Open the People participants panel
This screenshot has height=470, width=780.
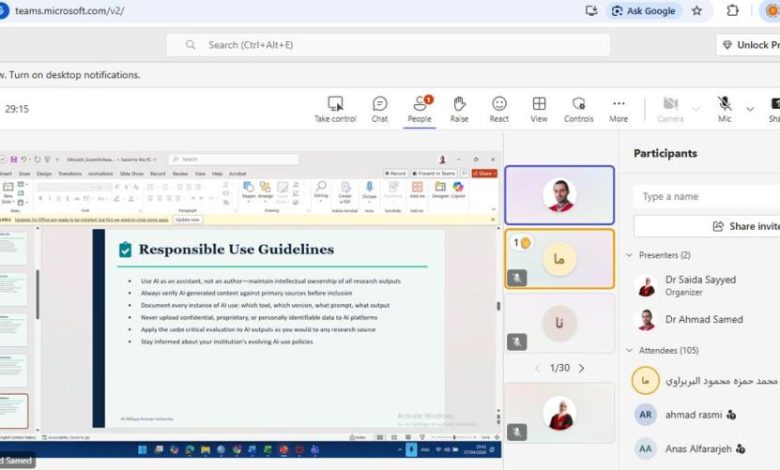(419, 105)
